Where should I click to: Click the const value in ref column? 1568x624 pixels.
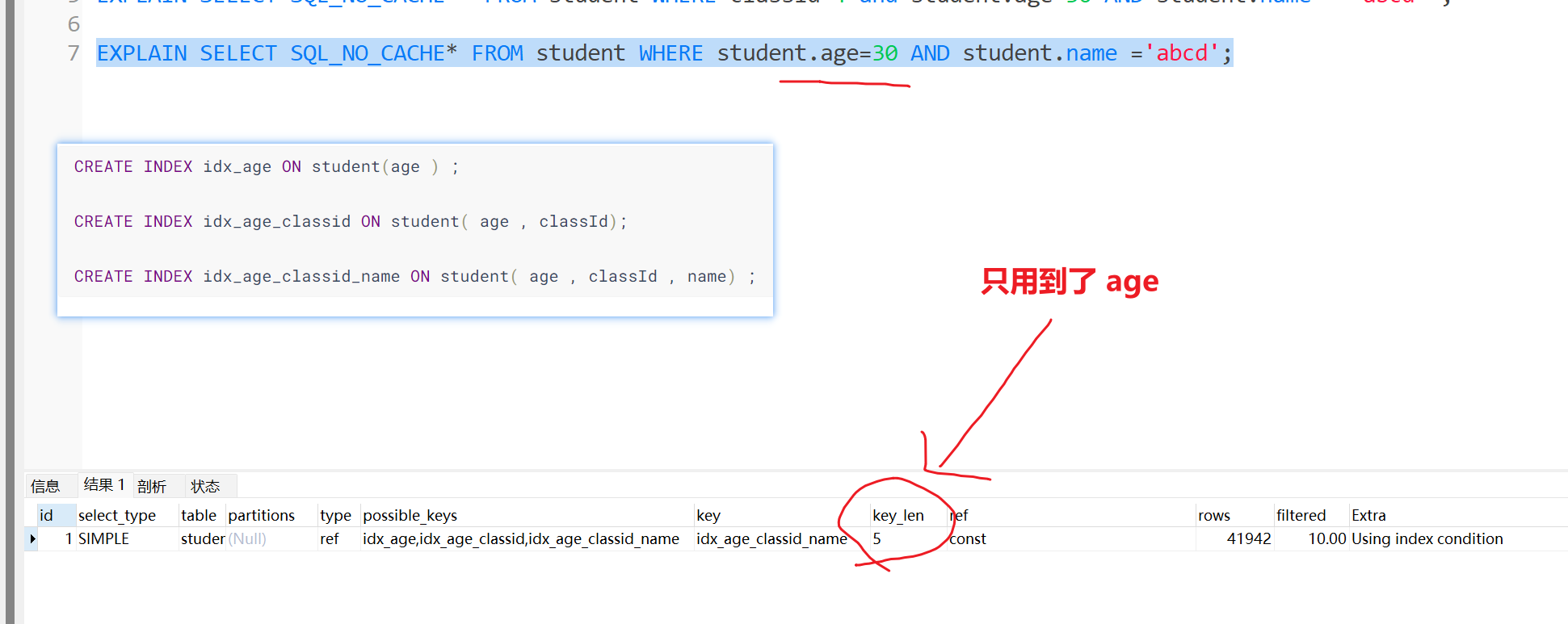coord(968,538)
